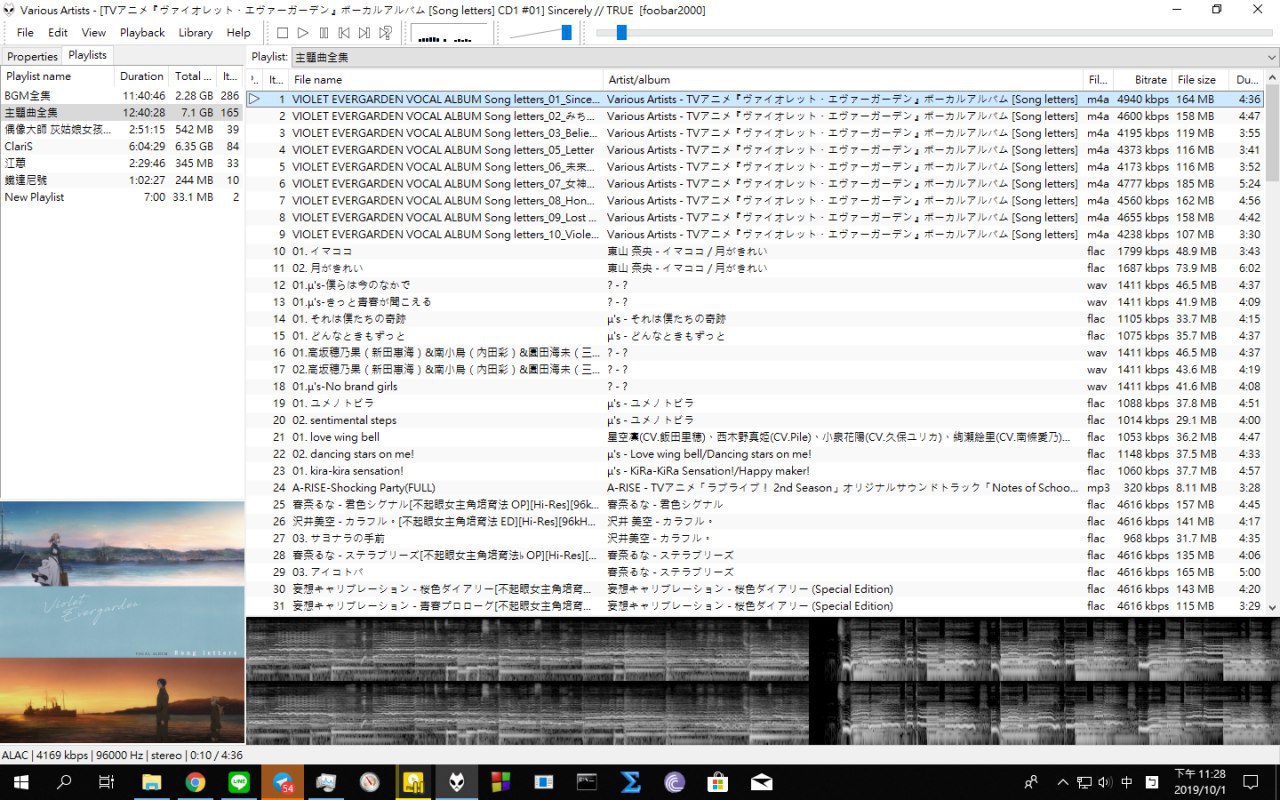Select the 江蕙 playlist

(x=122, y=163)
